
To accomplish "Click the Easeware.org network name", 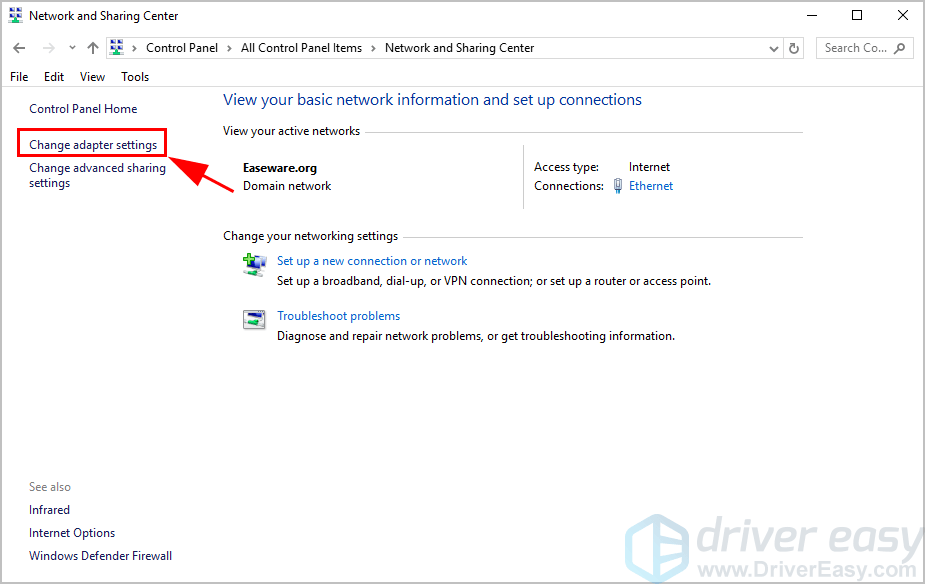I will (280, 168).
